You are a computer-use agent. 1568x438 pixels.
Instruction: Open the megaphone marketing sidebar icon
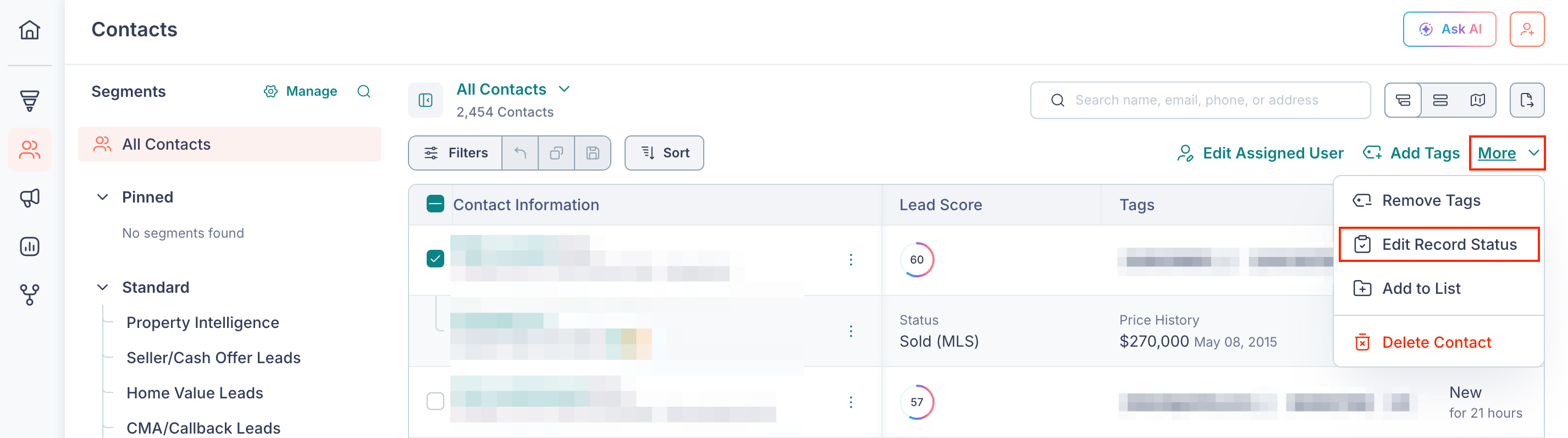click(x=29, y=198)
